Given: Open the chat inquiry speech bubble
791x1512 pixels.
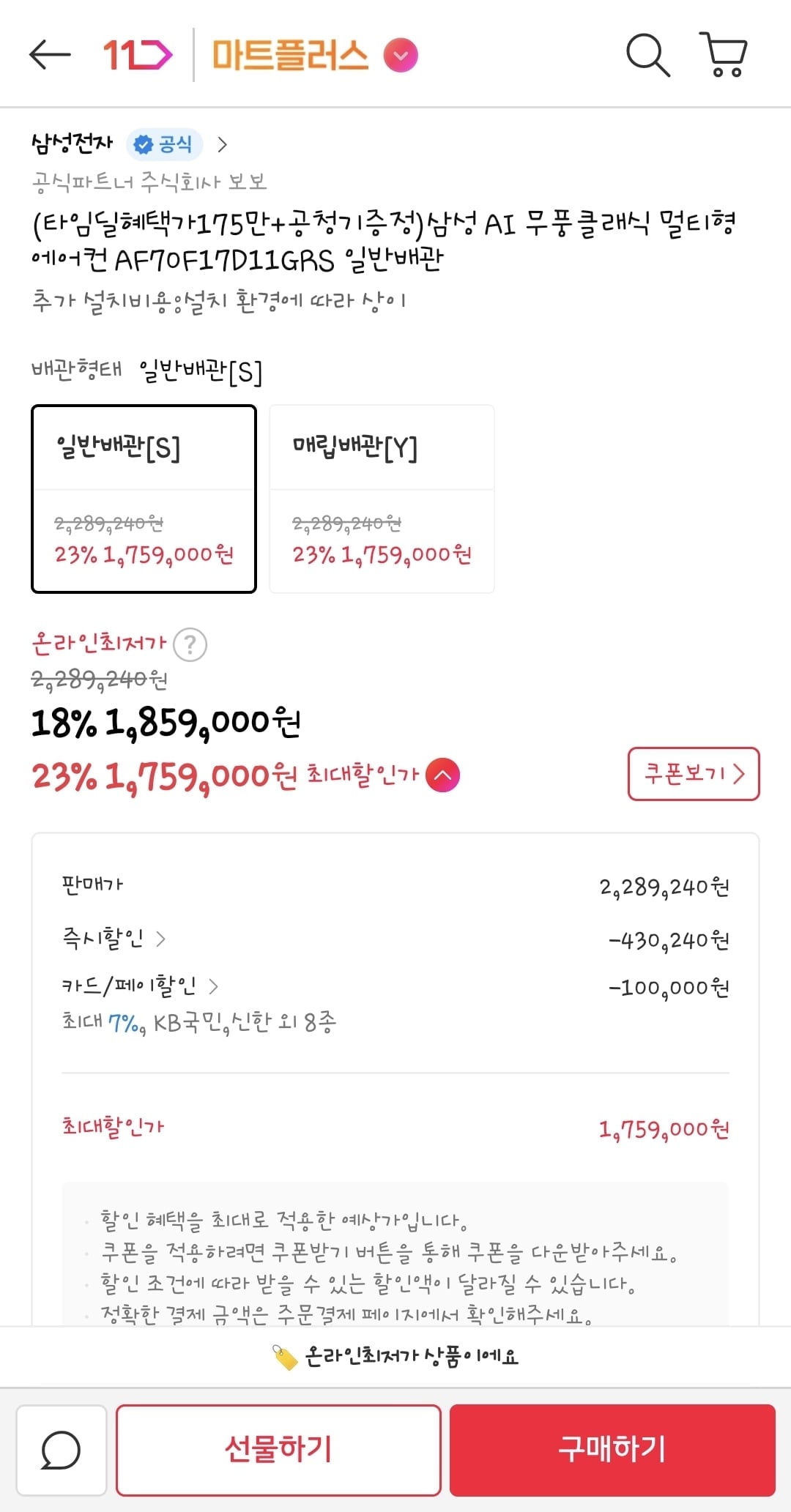Looking at the screenshot, I should tap(61, 1450).
